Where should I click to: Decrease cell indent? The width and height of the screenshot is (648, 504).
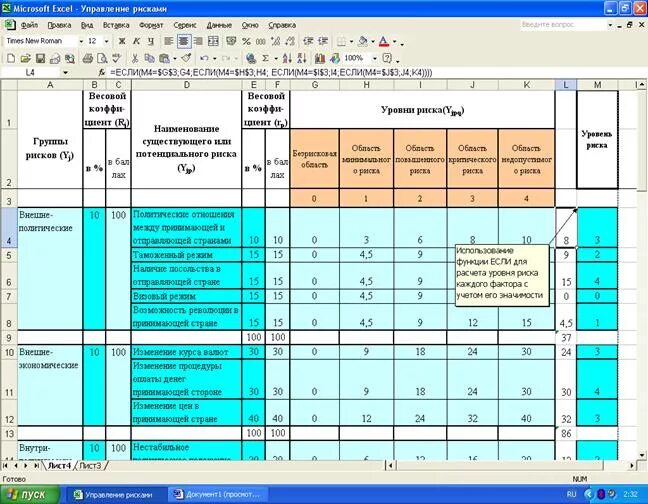coord(308,41)
